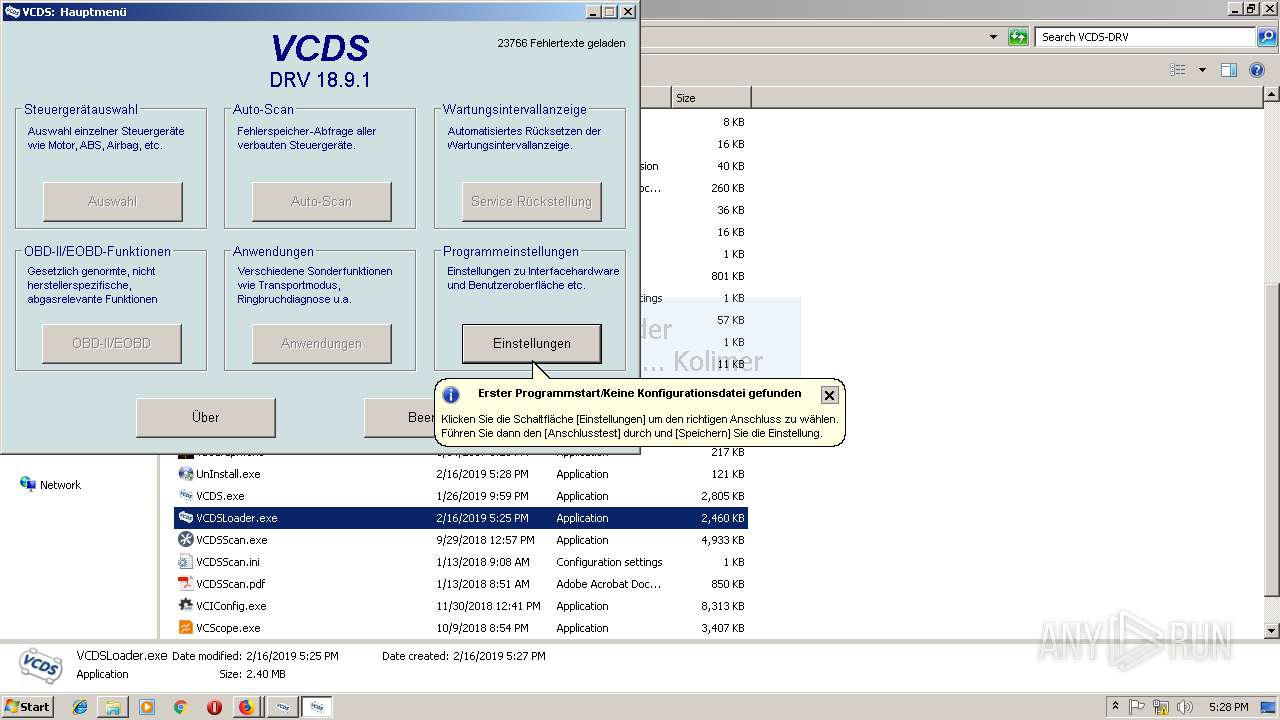This screenshot has height=720, width=1280.
Task: Open Opera from the taskbar
Action: point(214,707)
